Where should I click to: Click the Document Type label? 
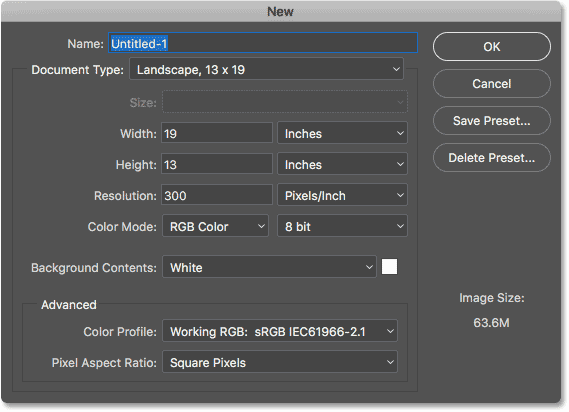click(x=78, y=70)
